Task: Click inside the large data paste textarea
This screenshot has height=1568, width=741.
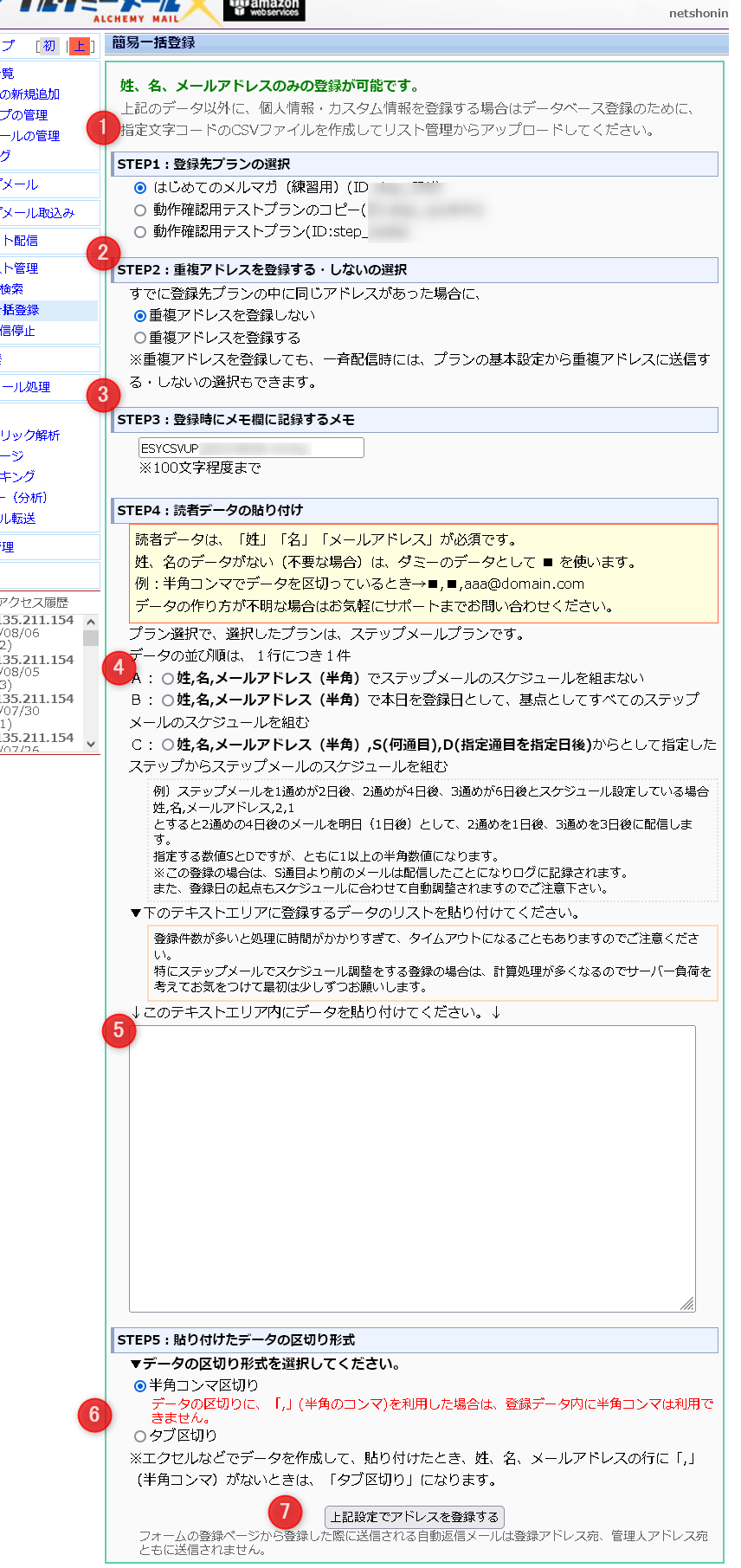Action: 412,1169
